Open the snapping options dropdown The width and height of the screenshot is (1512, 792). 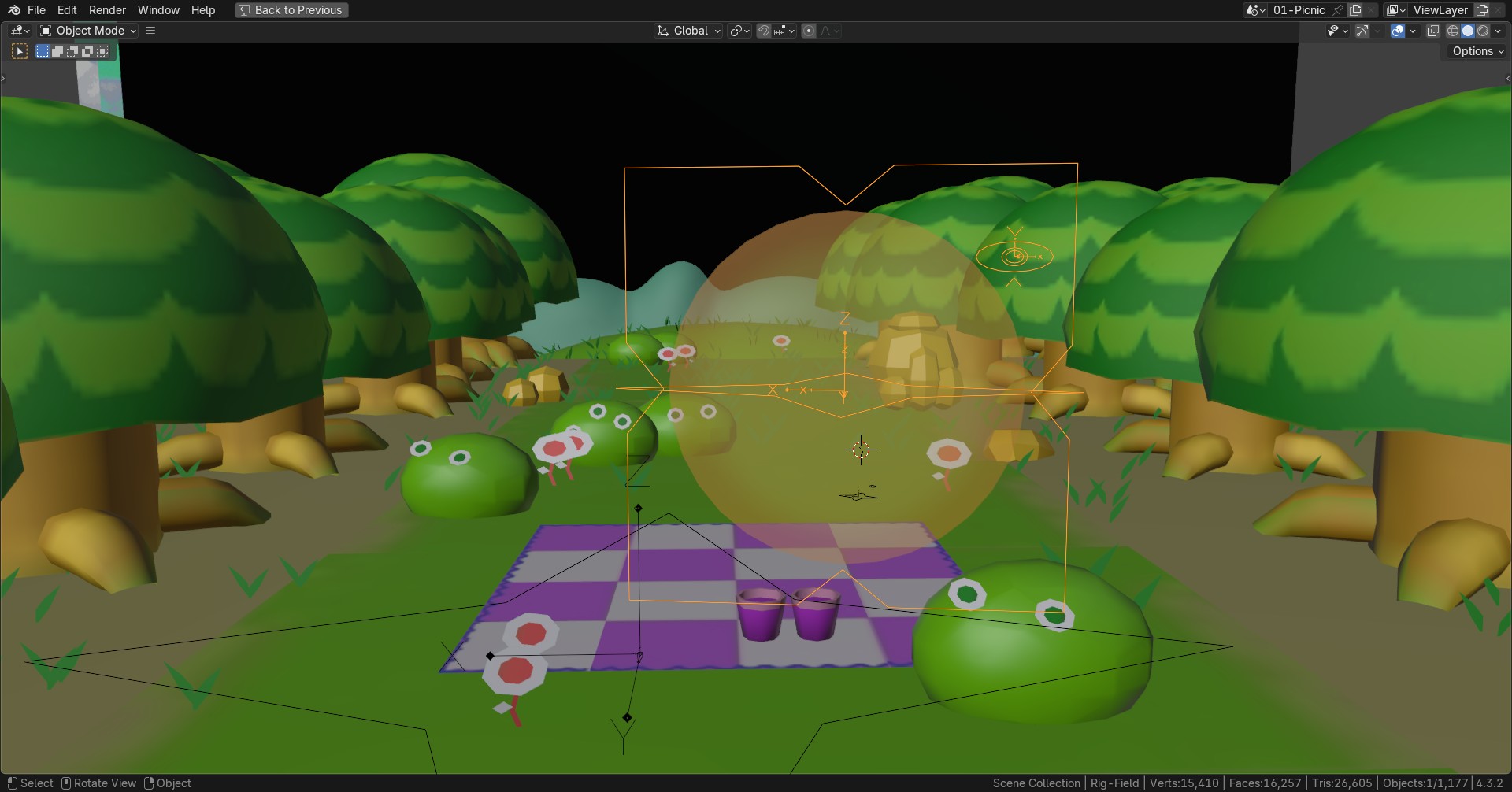[784, 31]
